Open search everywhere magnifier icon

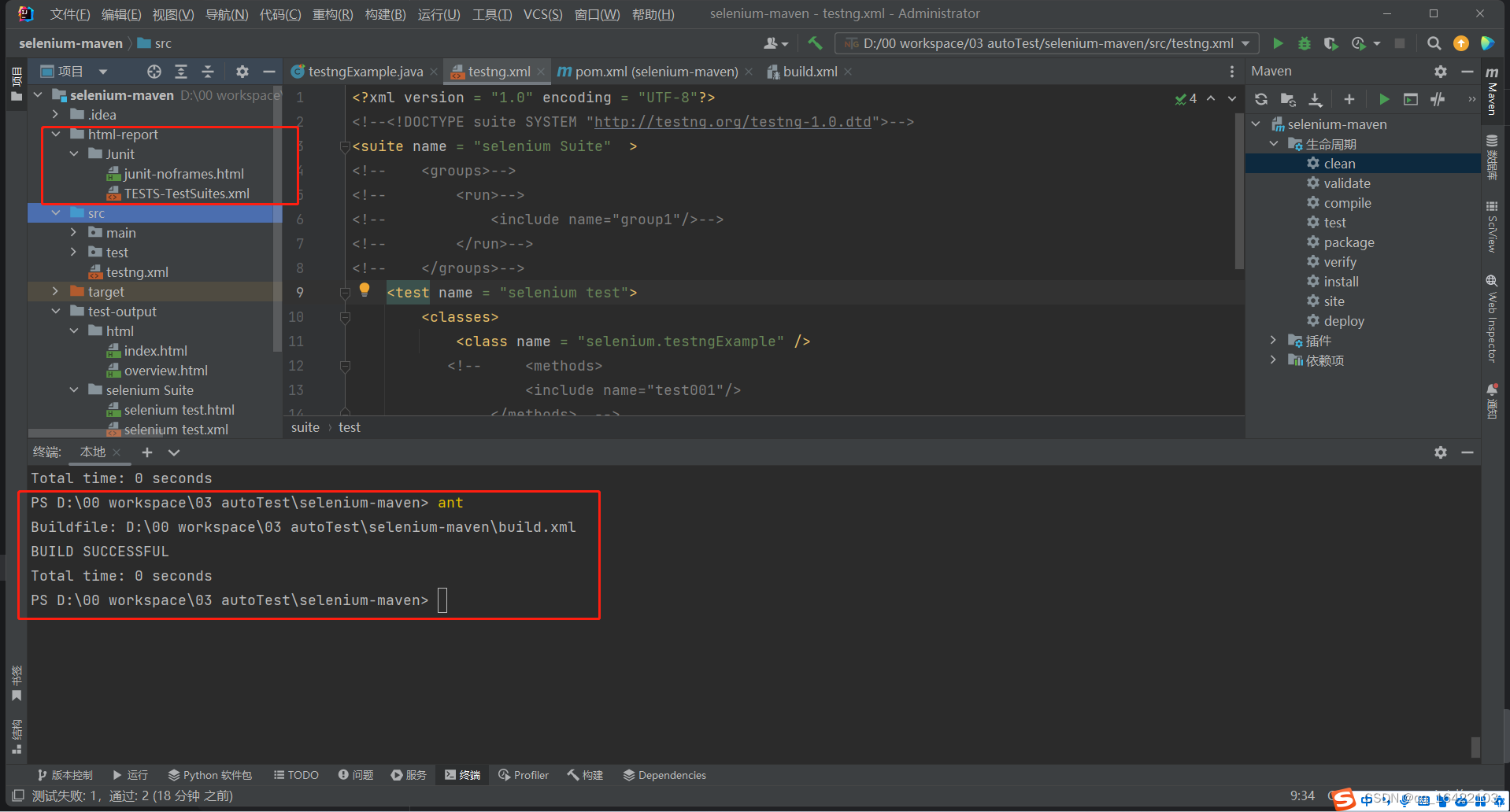pyautogui.click(x=1434, y=43)
